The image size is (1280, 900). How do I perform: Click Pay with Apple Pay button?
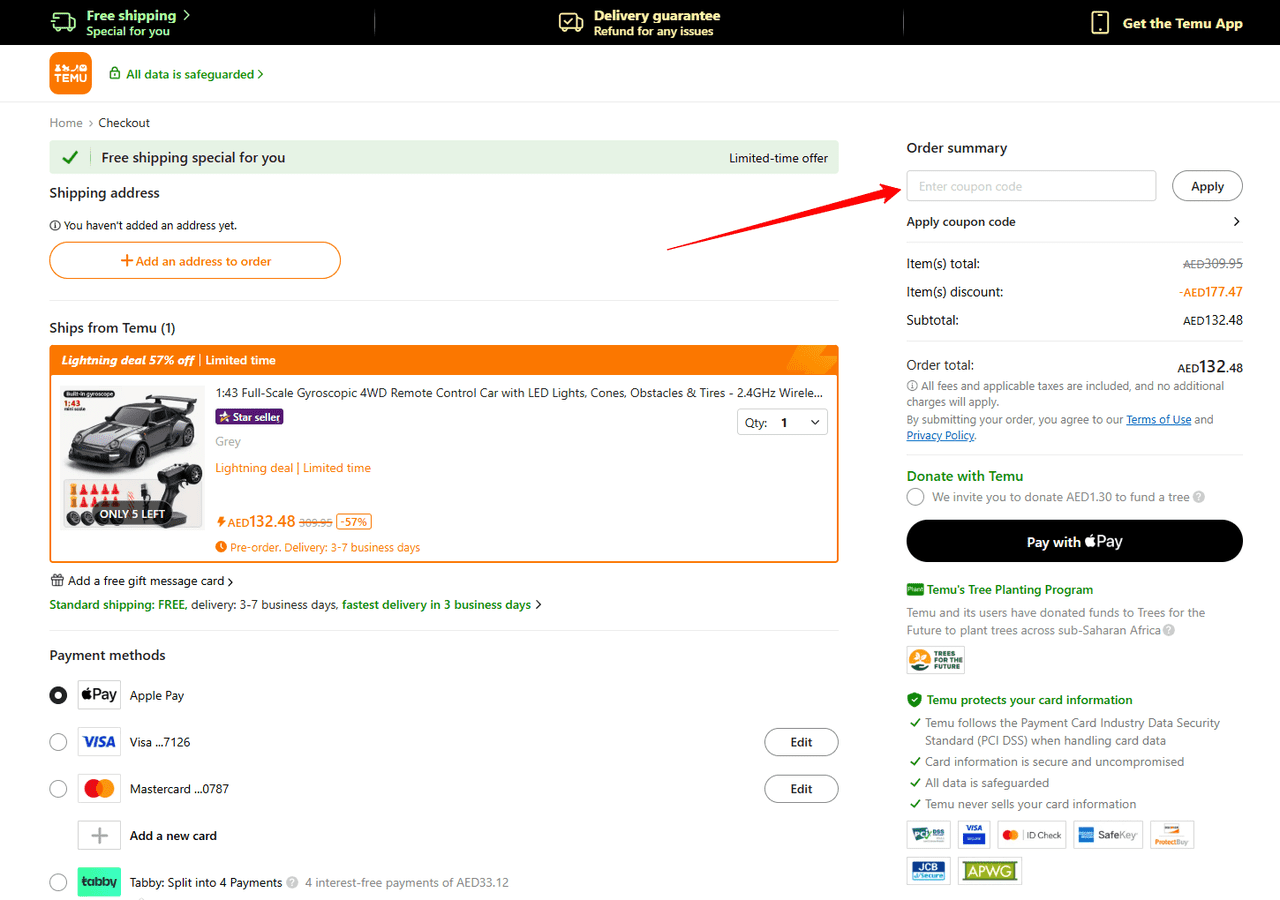pos(1074,541)
